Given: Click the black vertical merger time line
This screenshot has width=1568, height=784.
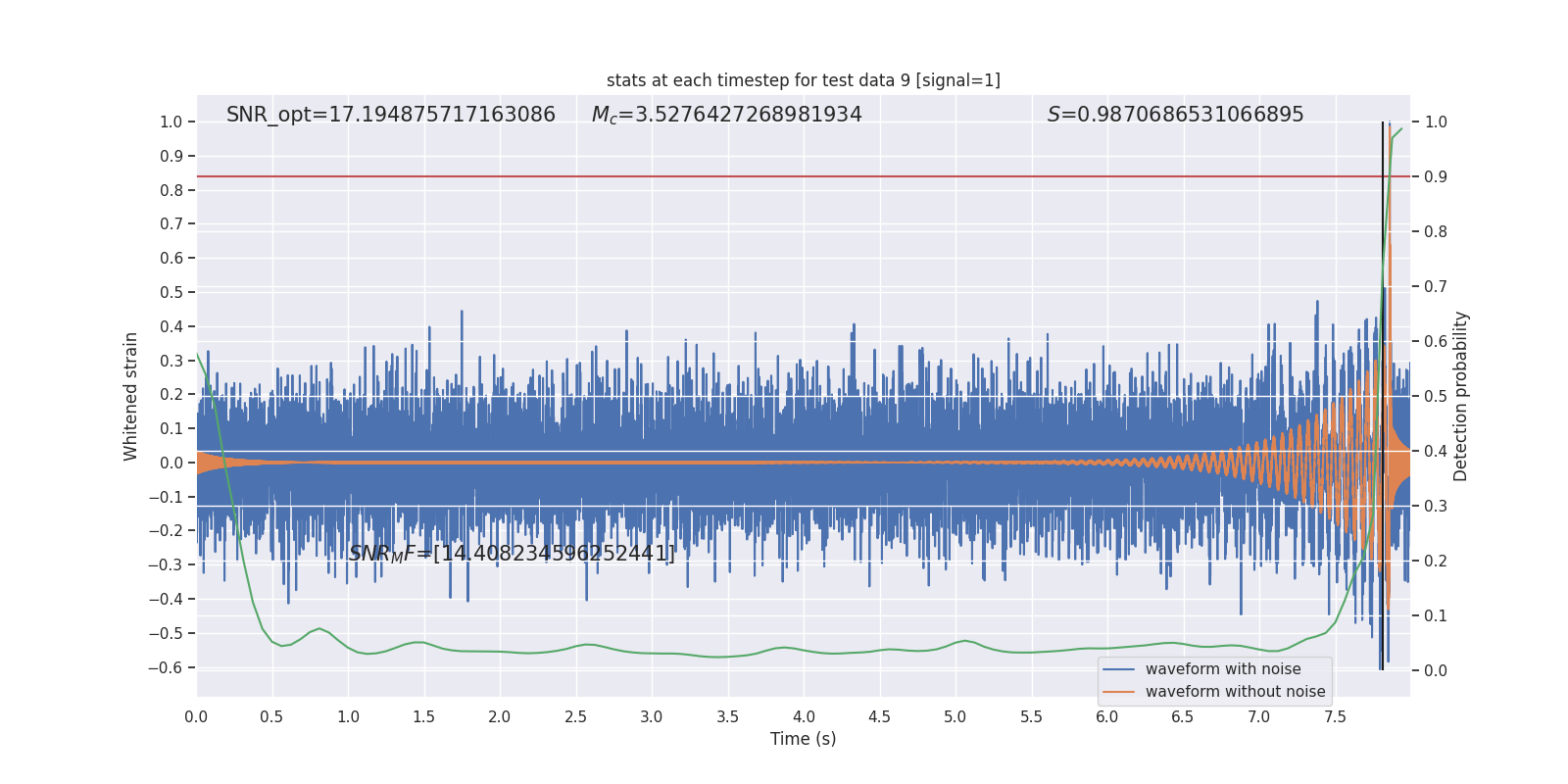Looking at the screenshot, I should click(1383, 396).
